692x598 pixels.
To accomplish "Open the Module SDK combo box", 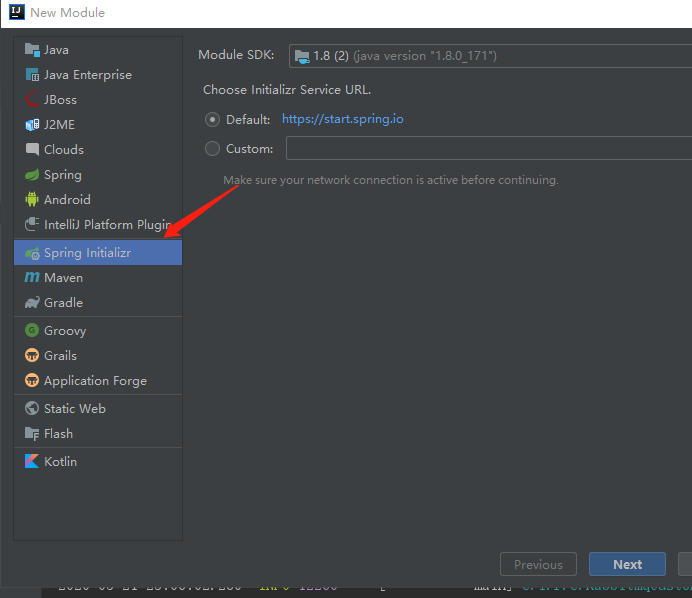I will (490, 56).
